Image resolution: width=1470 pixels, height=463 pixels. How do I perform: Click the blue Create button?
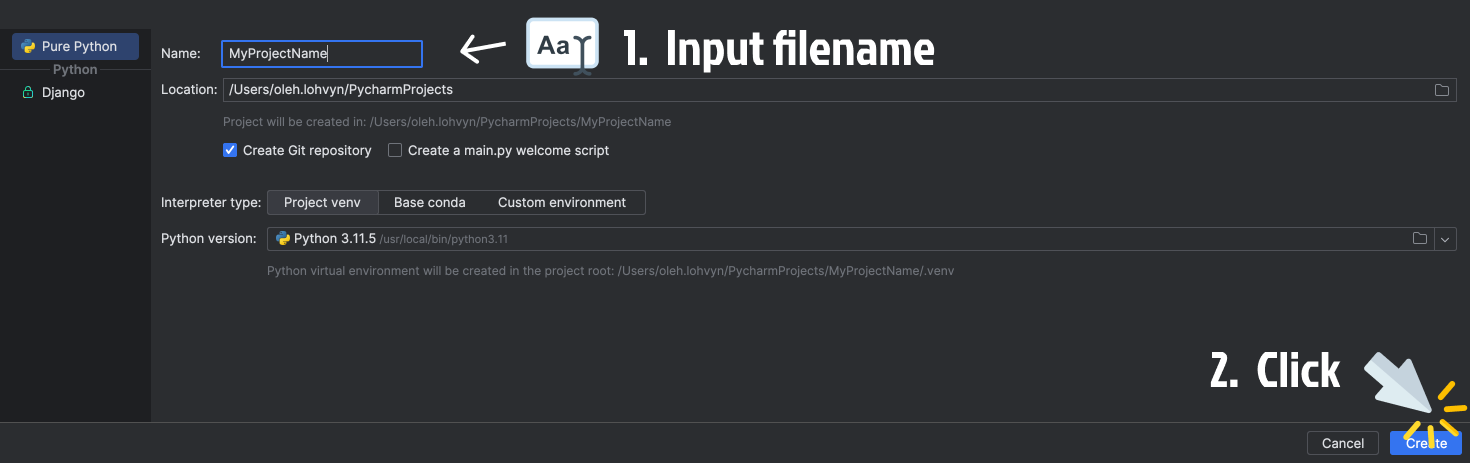[1425, 443]
